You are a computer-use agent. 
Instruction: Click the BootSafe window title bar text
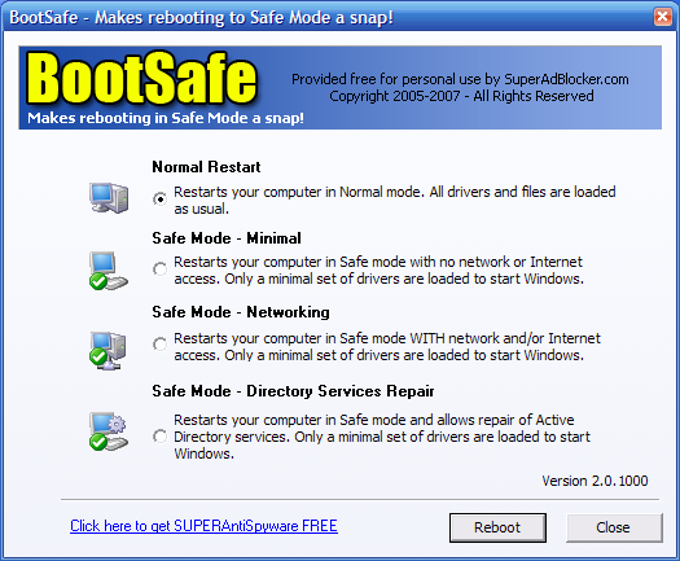coord(201,18)
